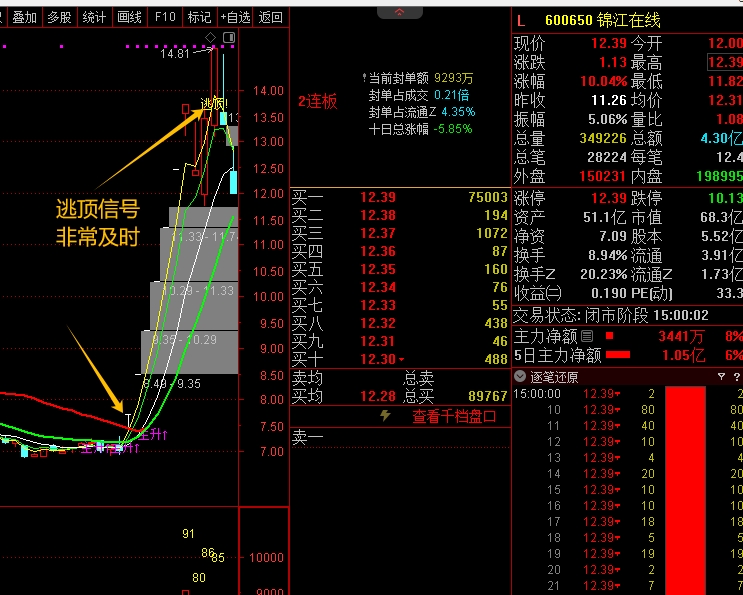Click 交易状态 闭市阶段 status line
This screenshot has width=743, height=595.
[x=611, y=315]
